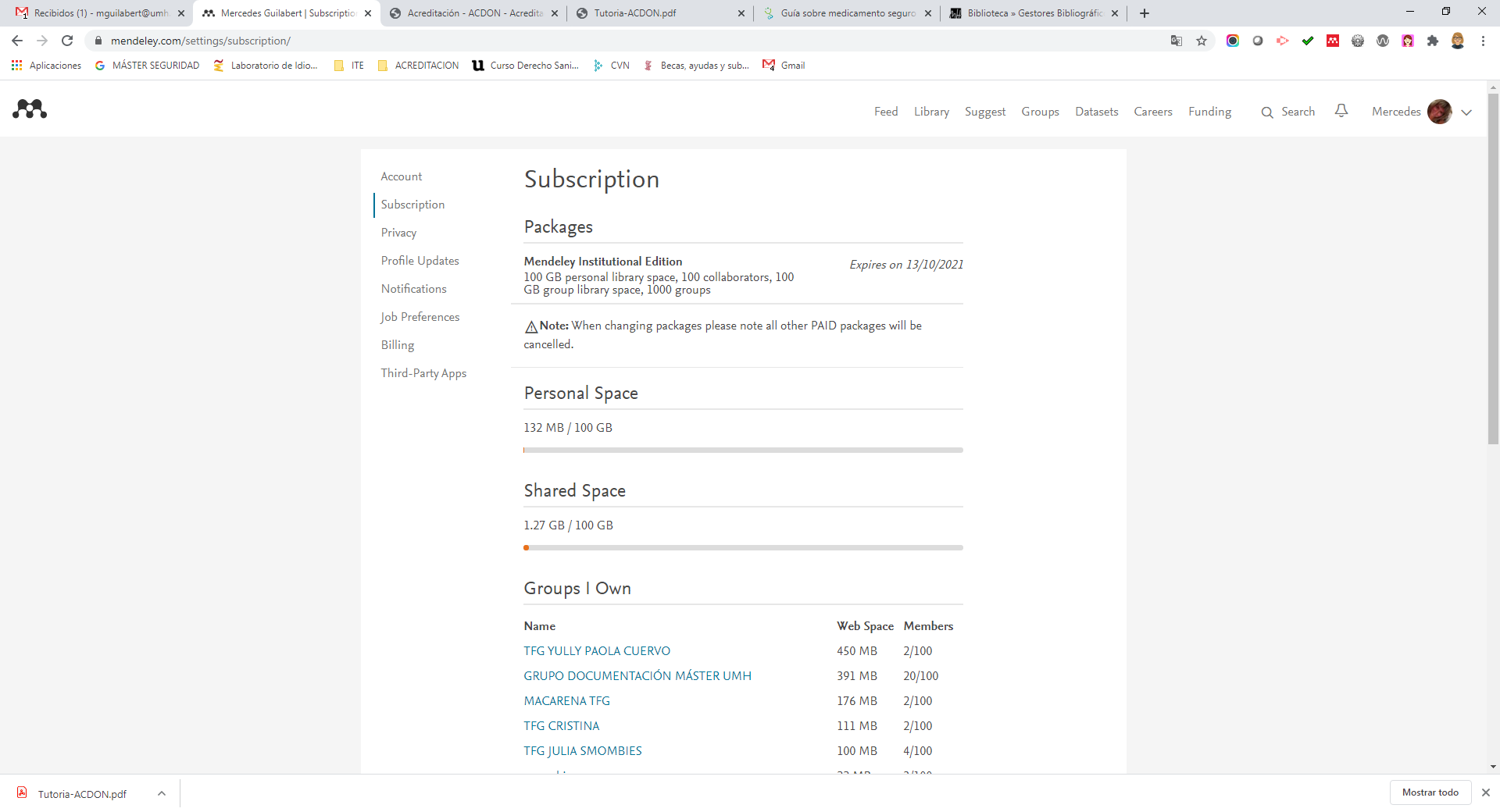Click the site lock icon in address bar
The image size is (1500, 812).
coord(98,41)
